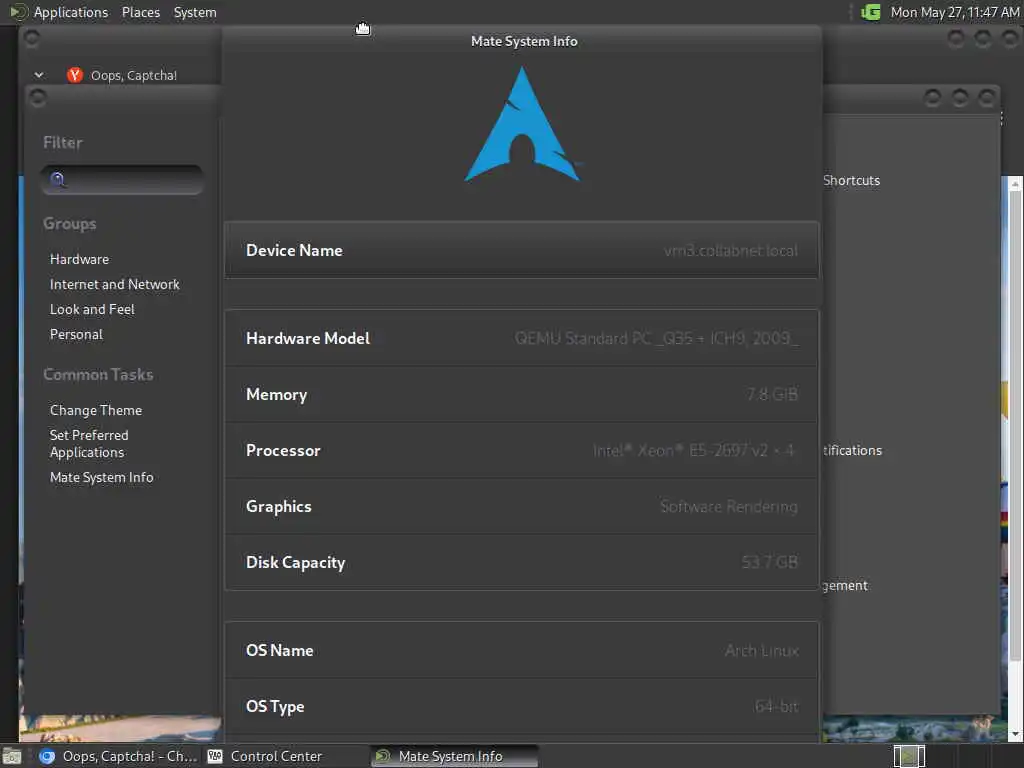Open the System menu
This screenshot has width=1024, height=768.
pyautogui.click(x=195, y=12)
